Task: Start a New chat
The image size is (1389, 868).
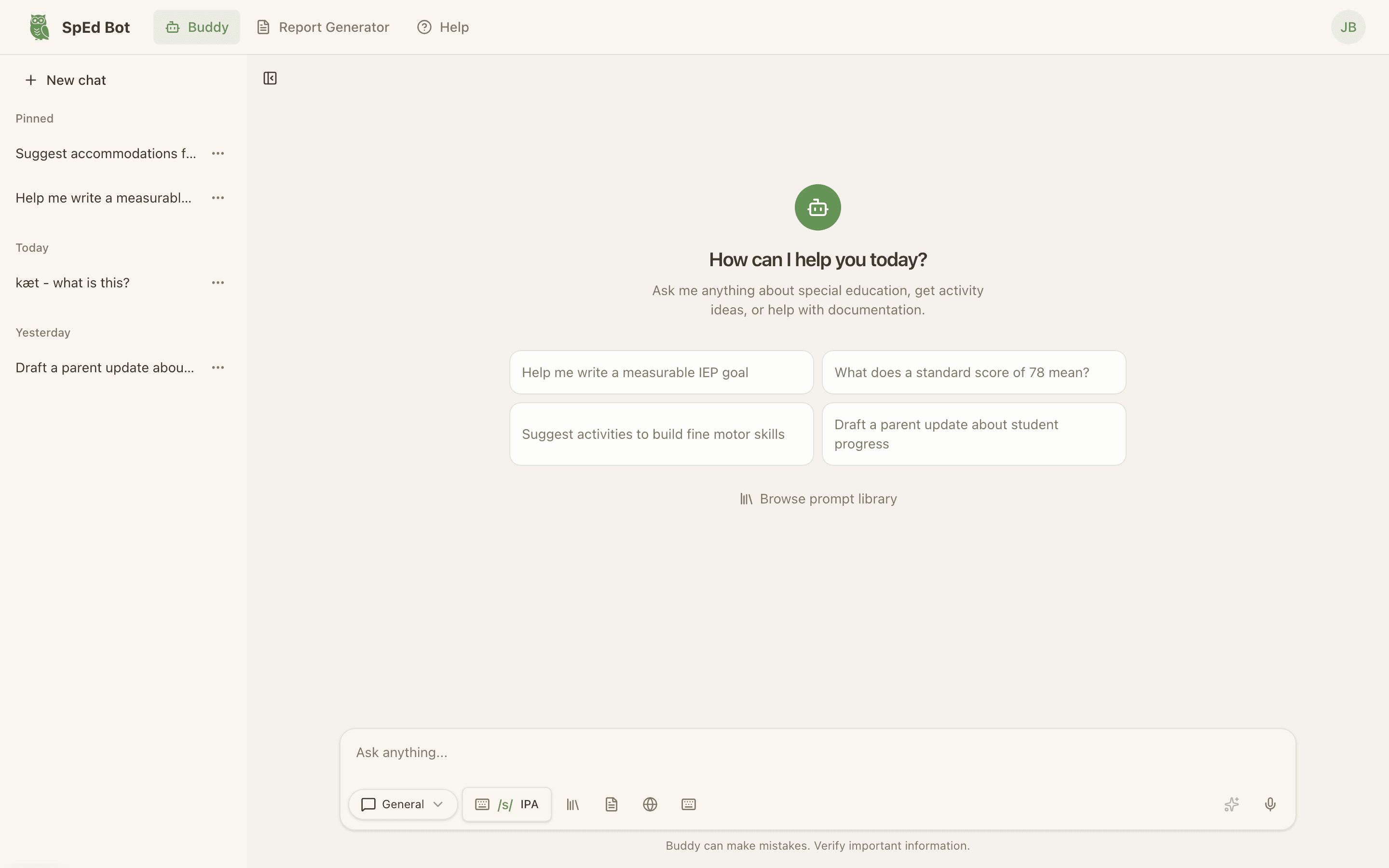Action: pos(65,80)
